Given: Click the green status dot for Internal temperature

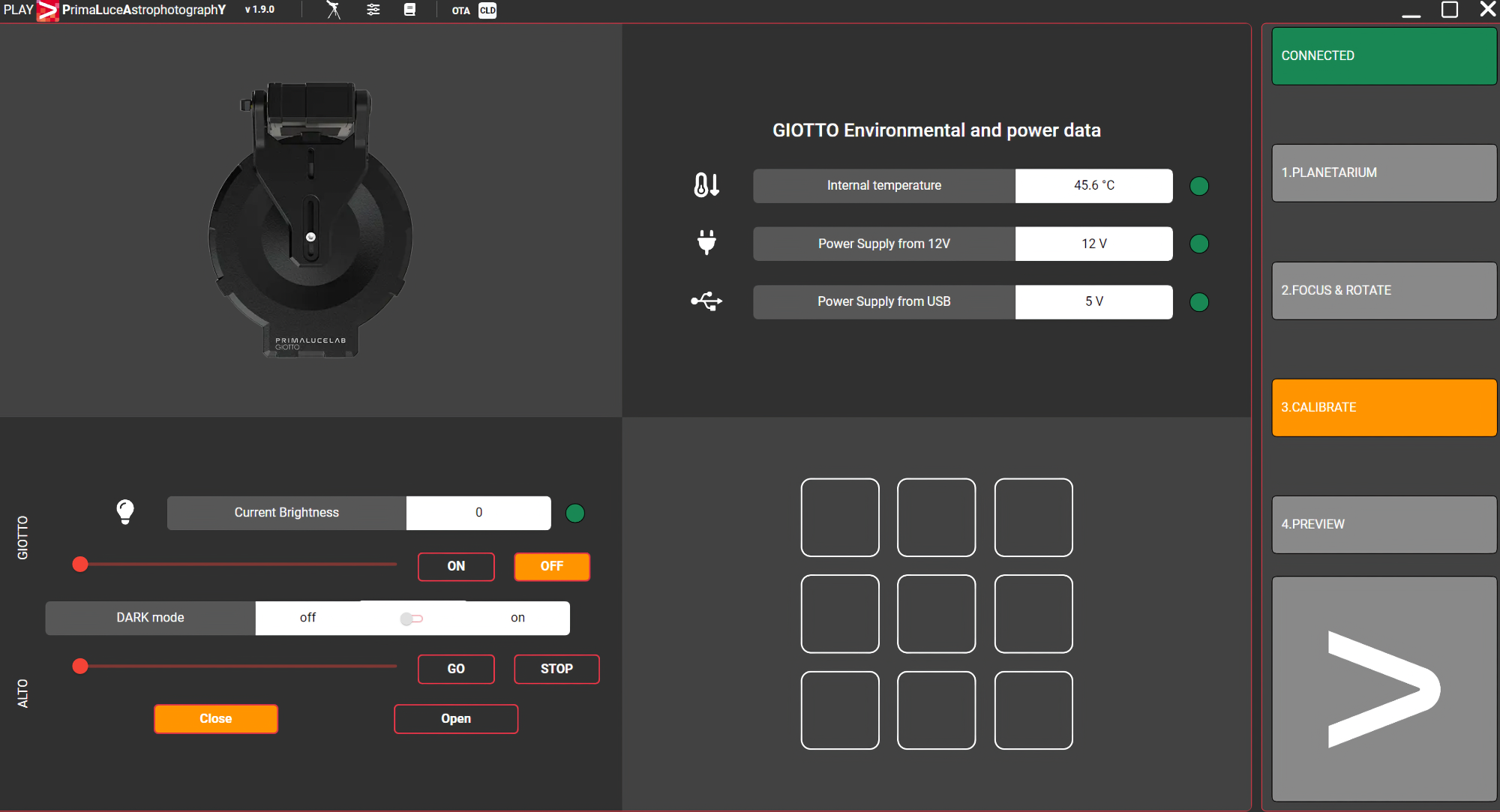Looking at the screenshot, I should (x=1199, y=186).
